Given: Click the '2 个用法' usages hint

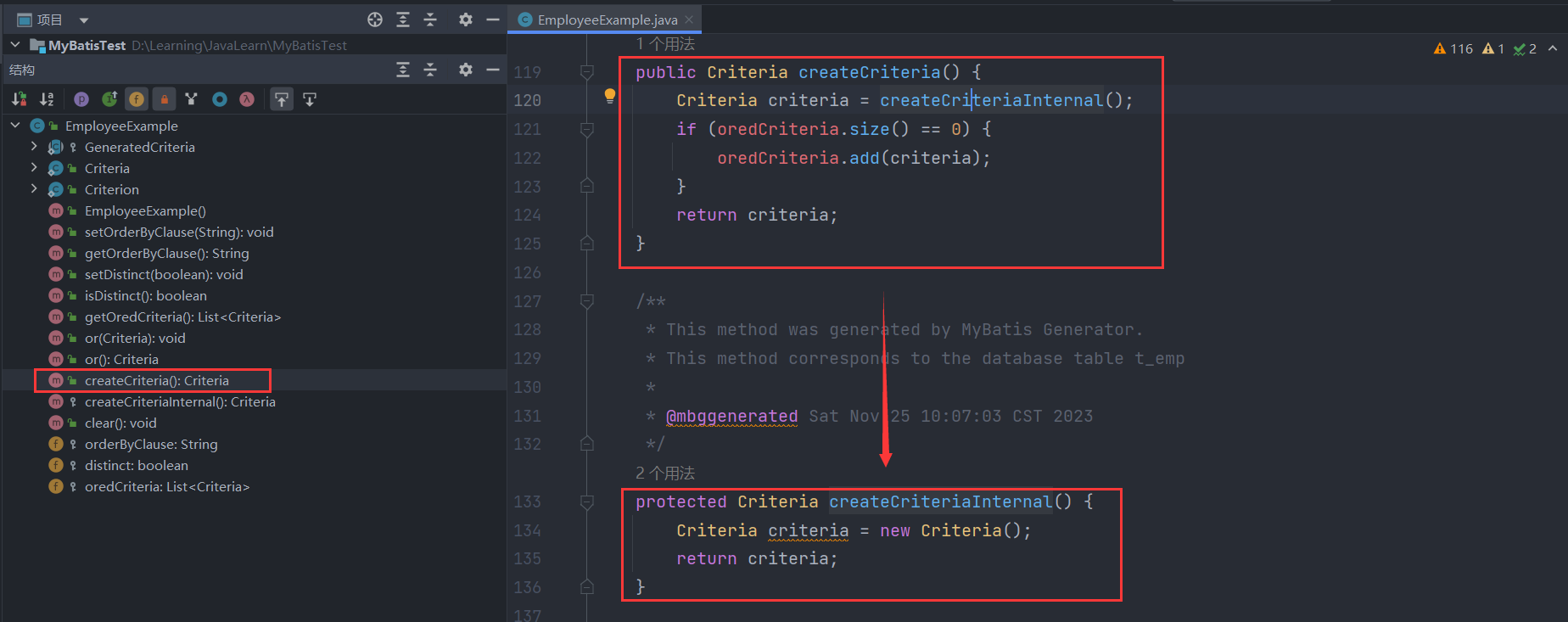Looking at the screenshot, I should (665, 473).
